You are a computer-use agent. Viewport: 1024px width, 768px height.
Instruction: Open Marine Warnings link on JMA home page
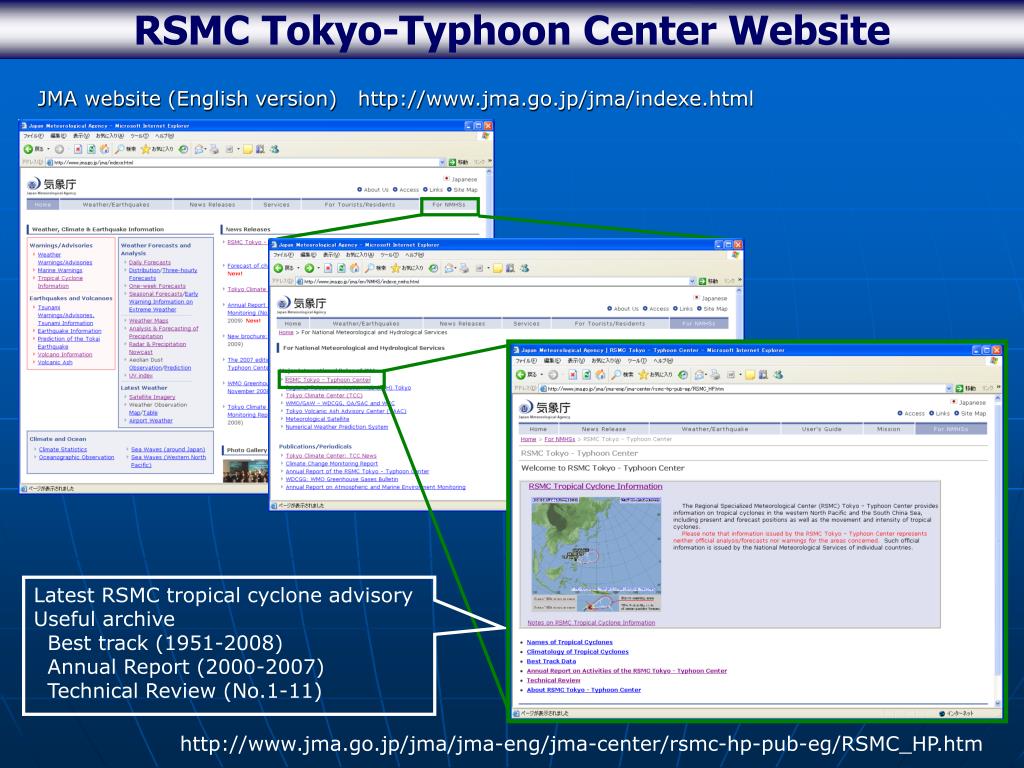point(60,270)
